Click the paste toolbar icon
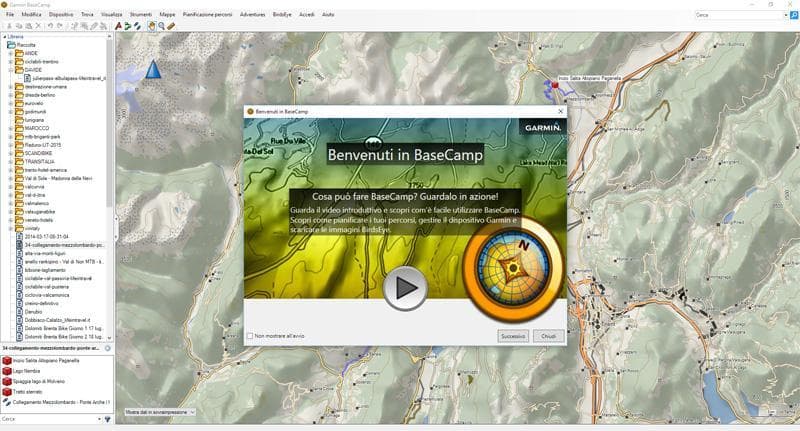 tap(29, 26)
